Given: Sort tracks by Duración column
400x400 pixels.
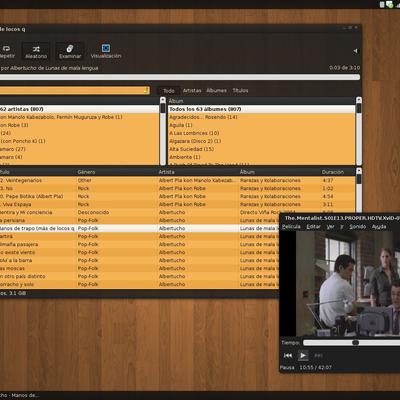Looking at the screenshot, I should click(337, 172).
